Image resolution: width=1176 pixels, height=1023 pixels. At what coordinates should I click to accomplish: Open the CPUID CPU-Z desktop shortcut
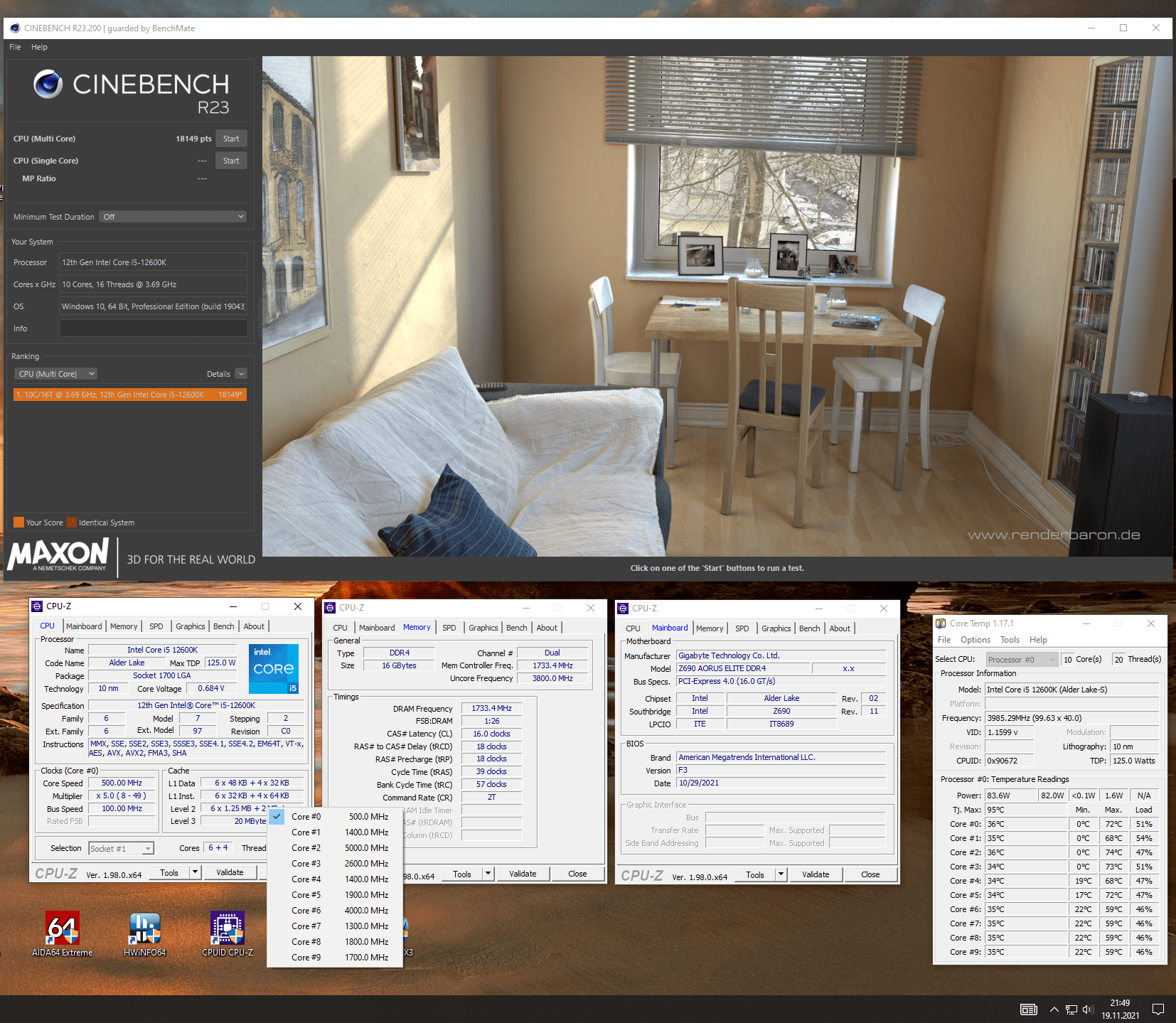coord(228,933)
